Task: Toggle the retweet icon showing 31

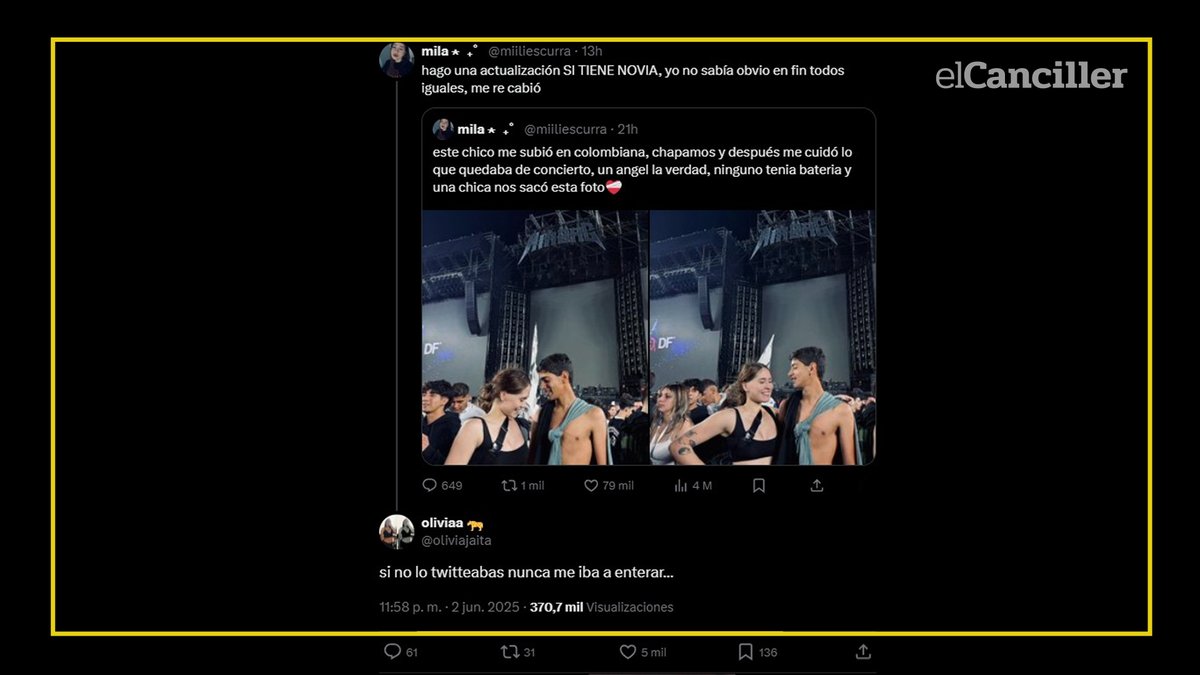Action: pyautogui.click(x=508, y=651)
